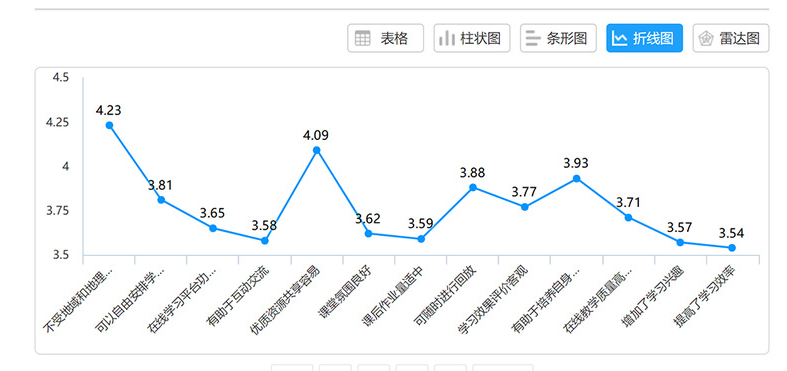Switch to the 柱状图 bar chart view
Screen dimensions: 787x371
(x=472, y=38)
